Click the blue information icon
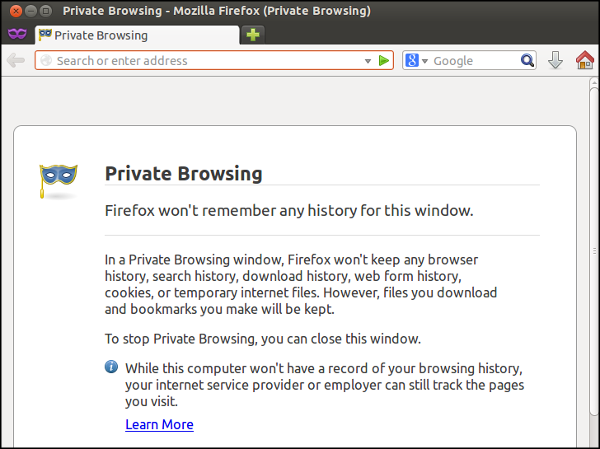The width and height of the screenshot is (600, 449). tap(112, 367)
